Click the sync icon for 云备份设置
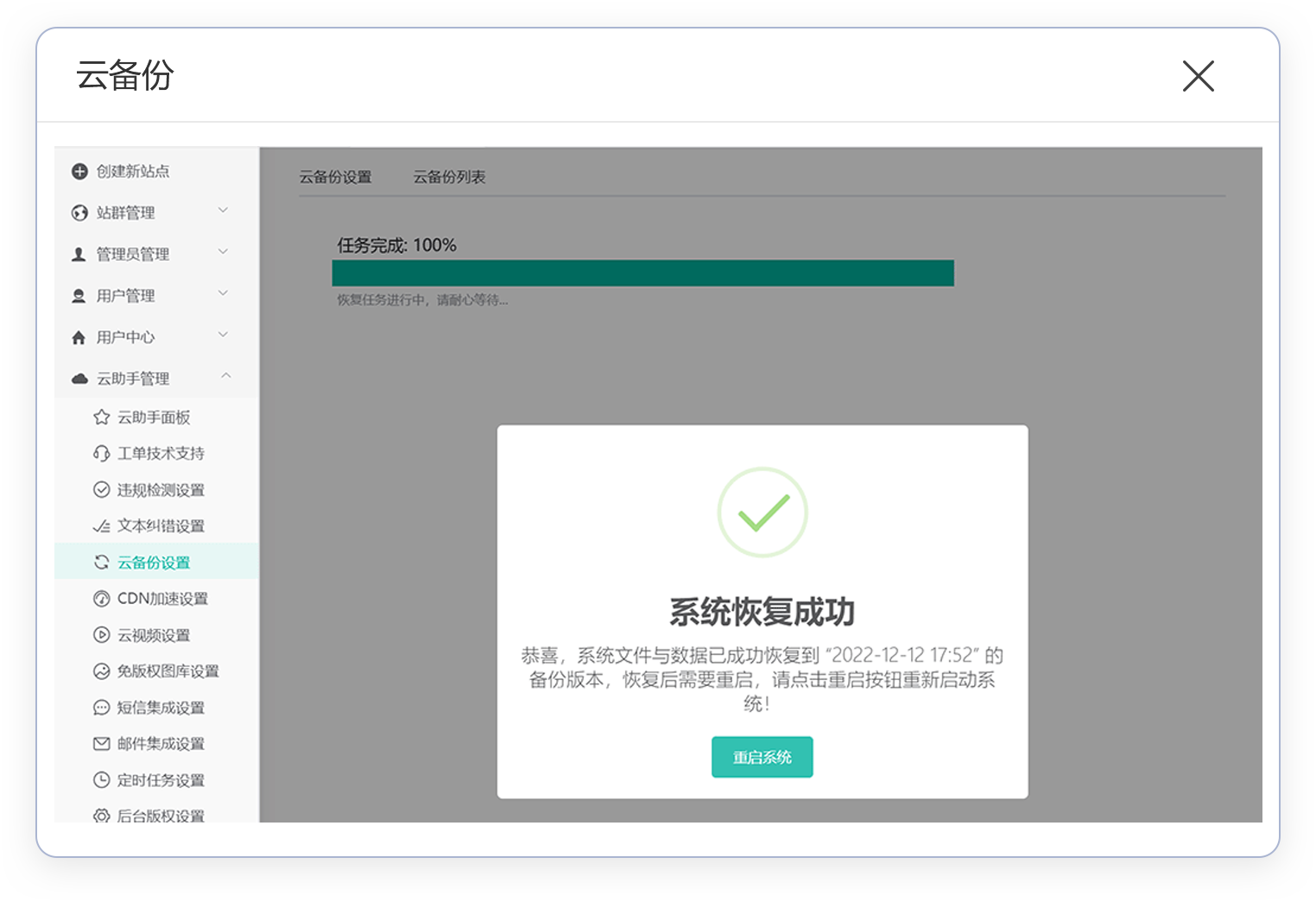This screenshot has height=902, width=1316. (101, 562)
